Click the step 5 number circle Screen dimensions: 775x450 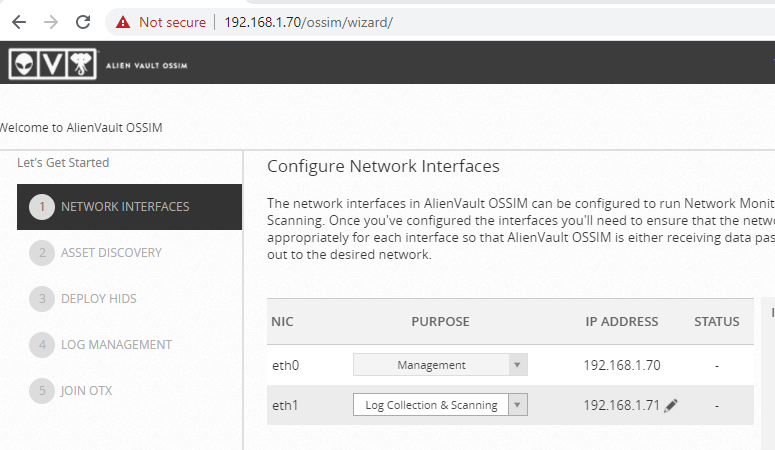[42, 391]
